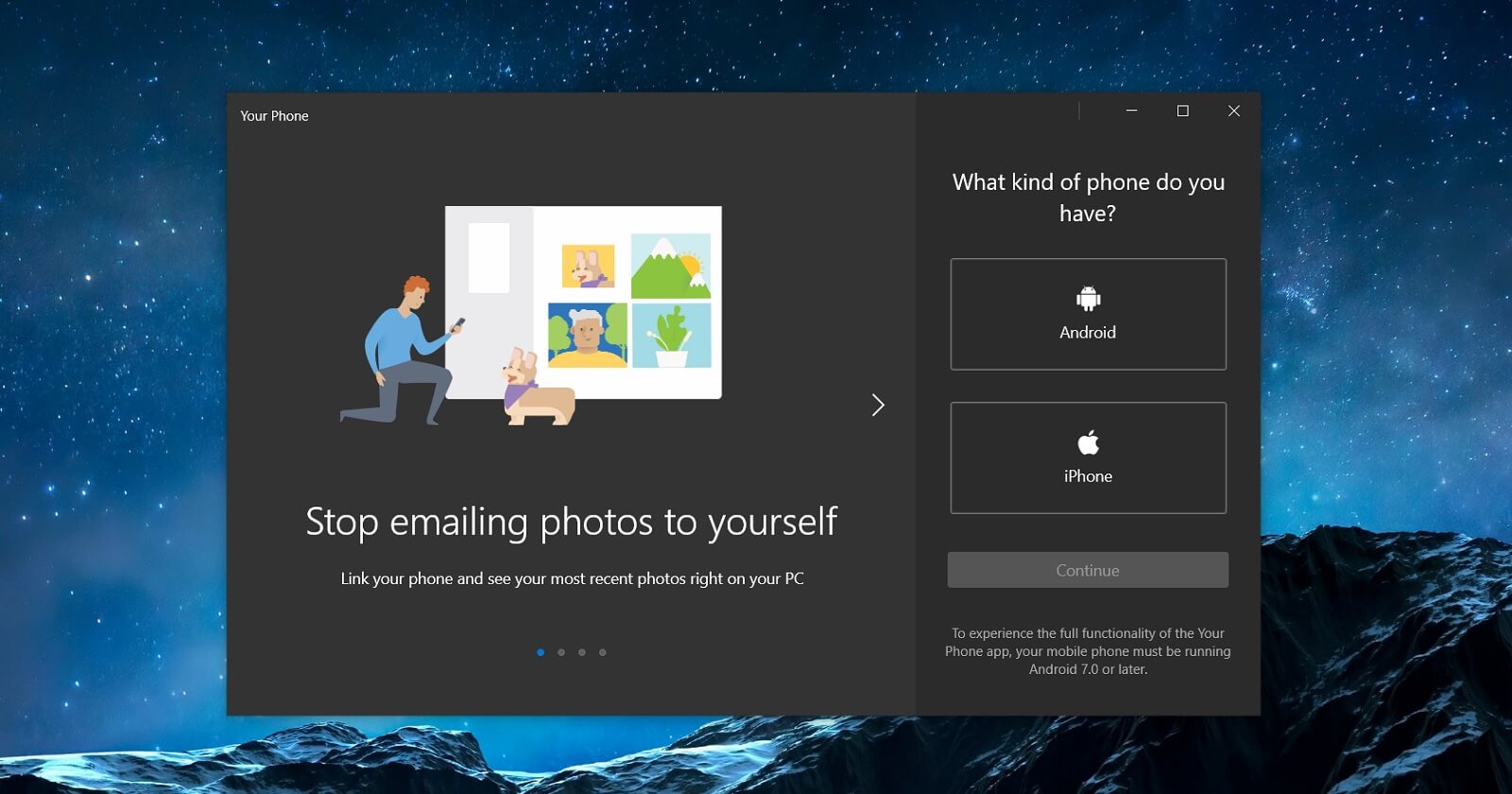Screen dimensions: 1512x794
Task: Click the greyed-out Continue button
Action: tap(1088, 570)
